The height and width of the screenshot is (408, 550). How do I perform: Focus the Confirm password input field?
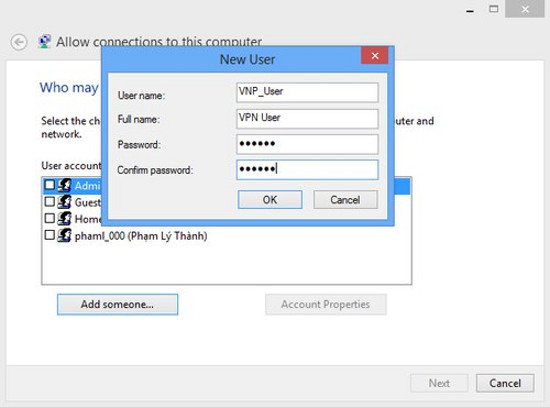tap(307, 170)
